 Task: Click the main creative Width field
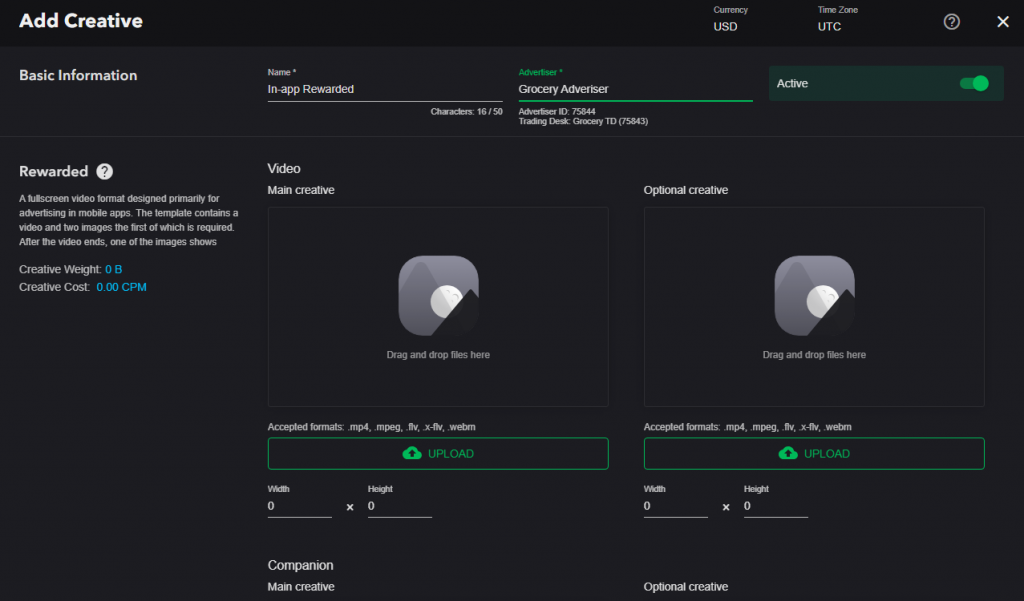299,507
